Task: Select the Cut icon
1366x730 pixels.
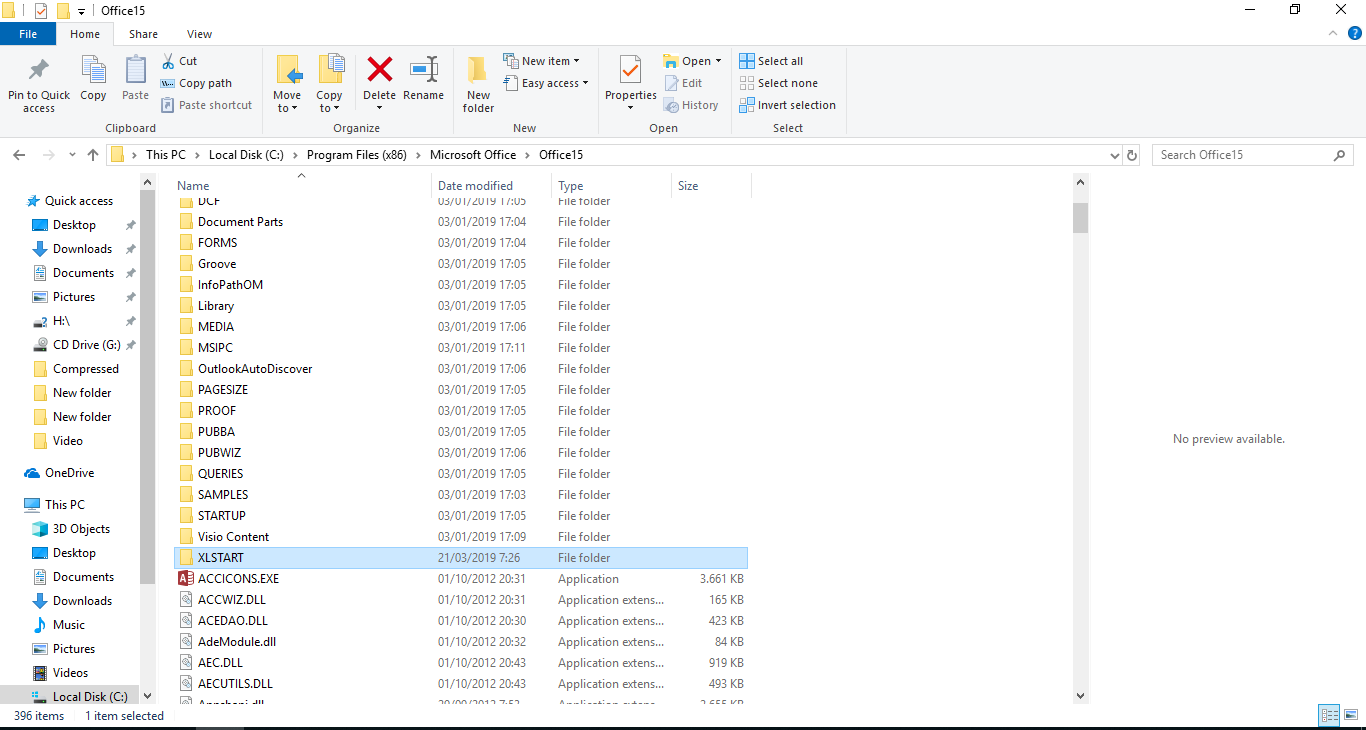Action: (171, 60)
